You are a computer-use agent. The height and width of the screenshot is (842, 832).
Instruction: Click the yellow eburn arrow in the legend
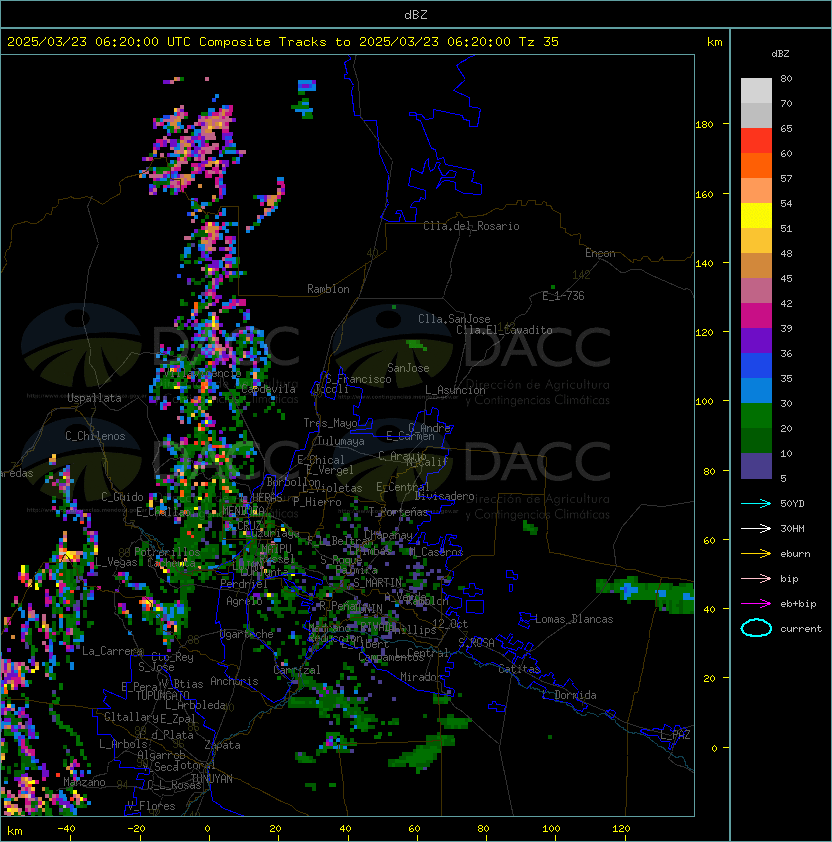point(756,553)
